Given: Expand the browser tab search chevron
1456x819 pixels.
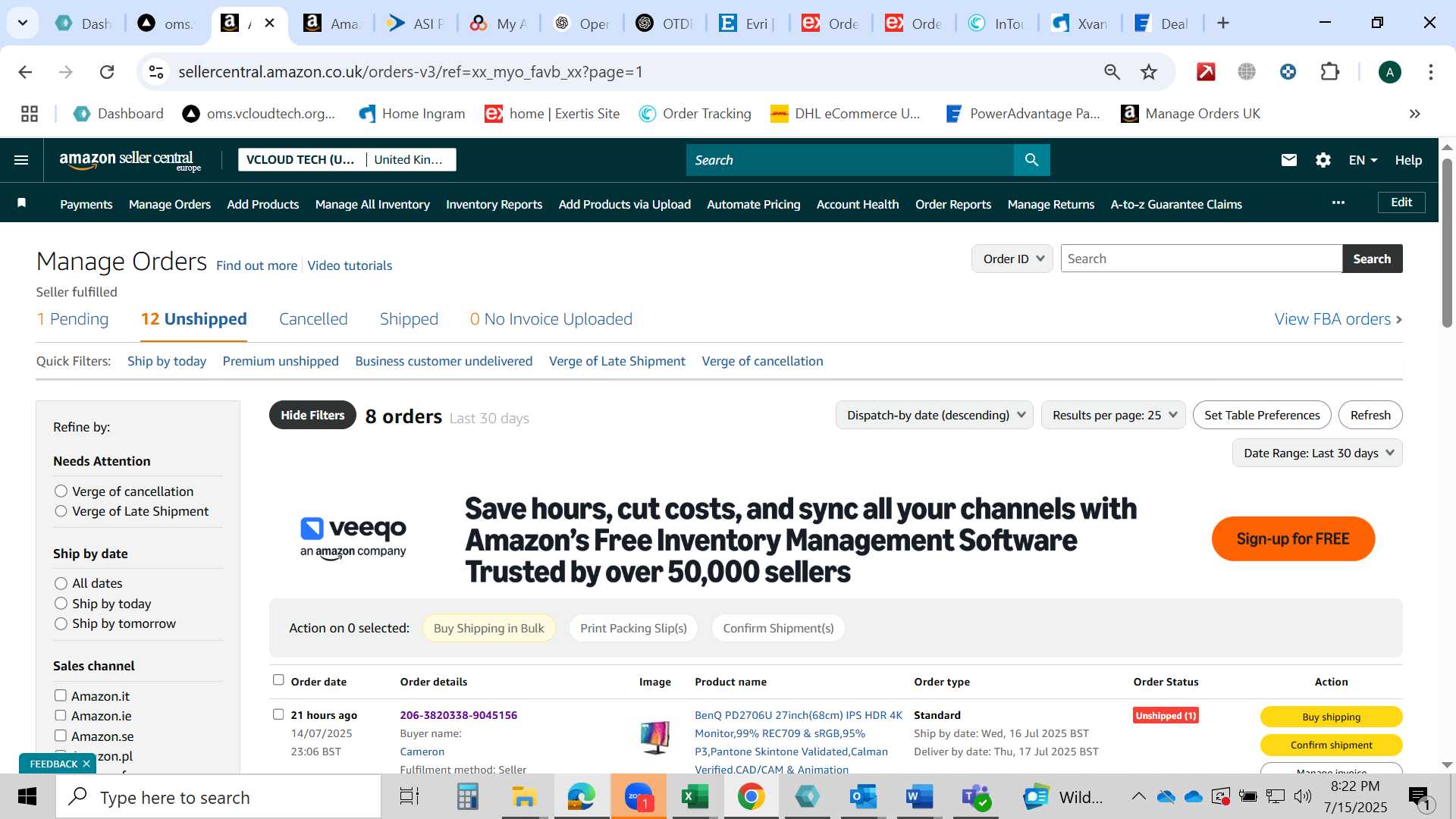Looking at the screenshot, I should [x=23, y=23].
